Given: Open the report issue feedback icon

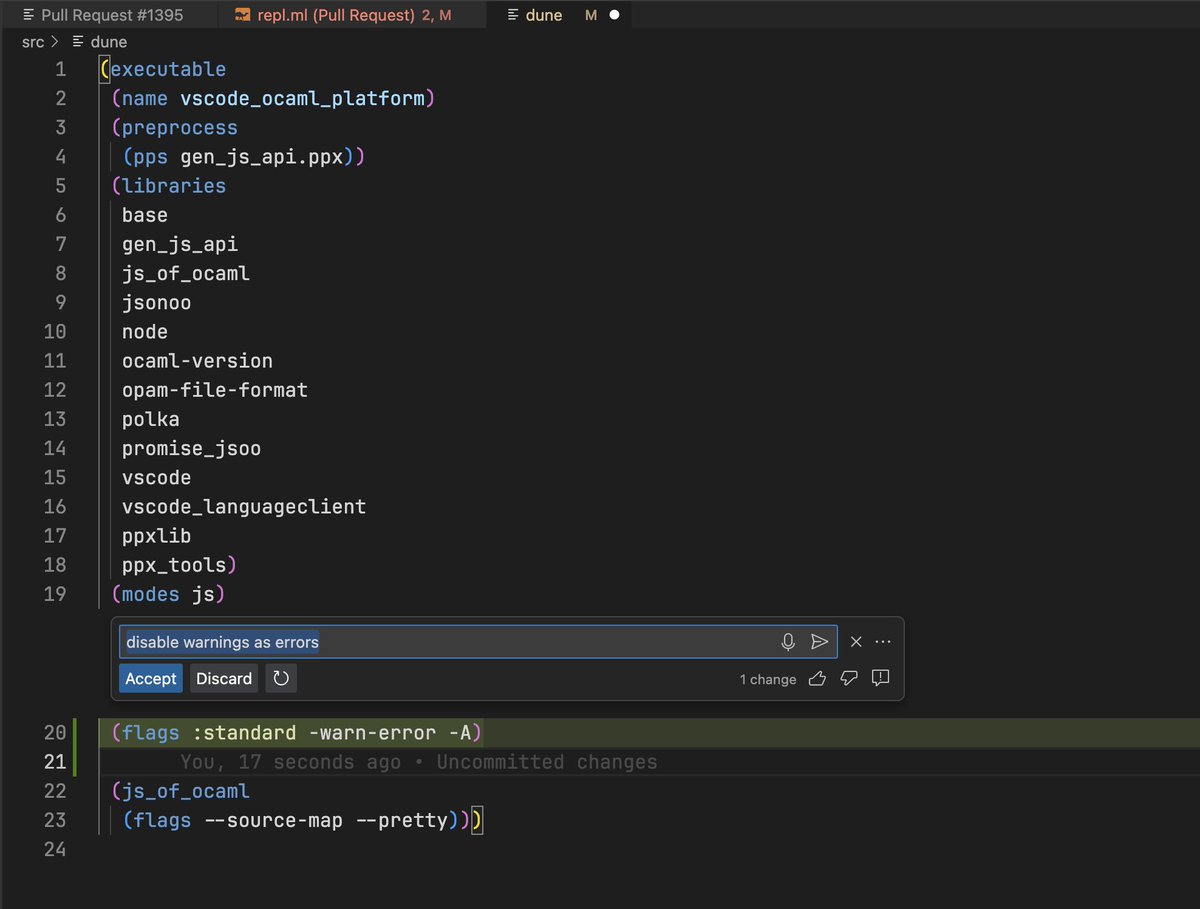Looking at the screenshot, I should (x=880, y=678).
